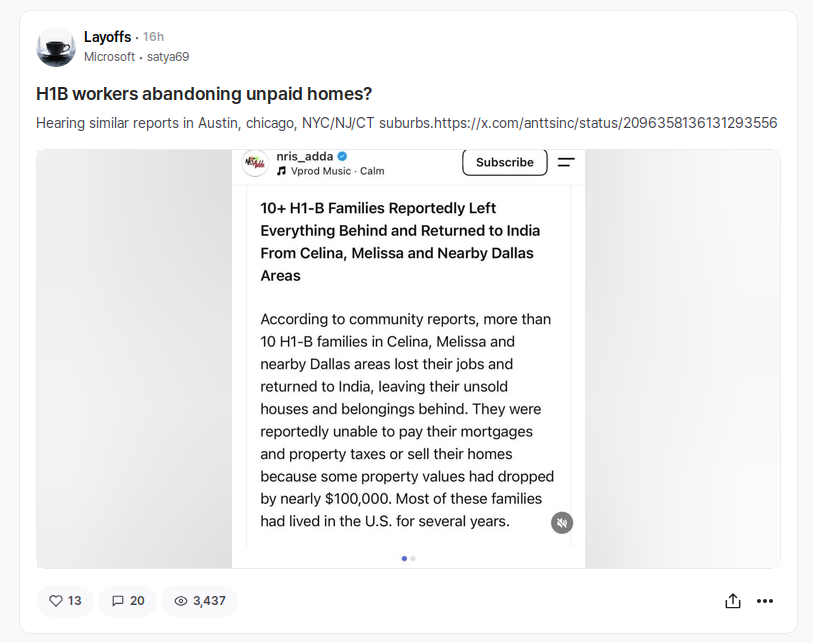Open satya69 user profile
The width and height of the screenshot is (813, 643).
pyautogui.click(x=168, y=57)
